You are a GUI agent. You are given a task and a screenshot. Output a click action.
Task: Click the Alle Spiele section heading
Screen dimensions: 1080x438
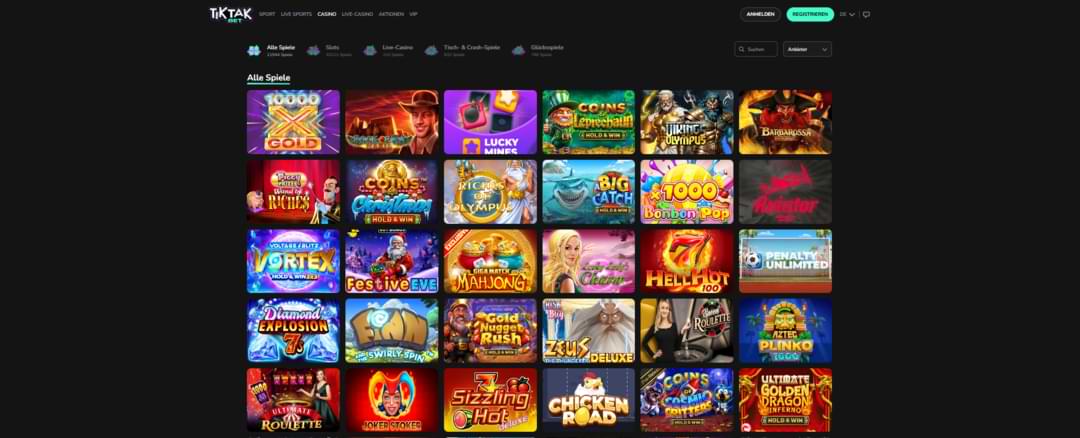point(269,78)
